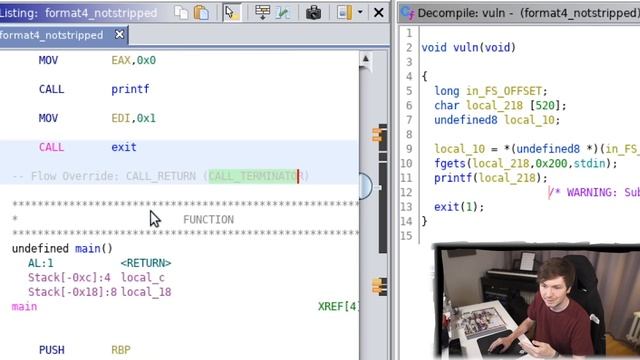This screenshot has width=640, height=360.
Task: Click the Copy icon in Listing toolbar
Action: (181, 13)
